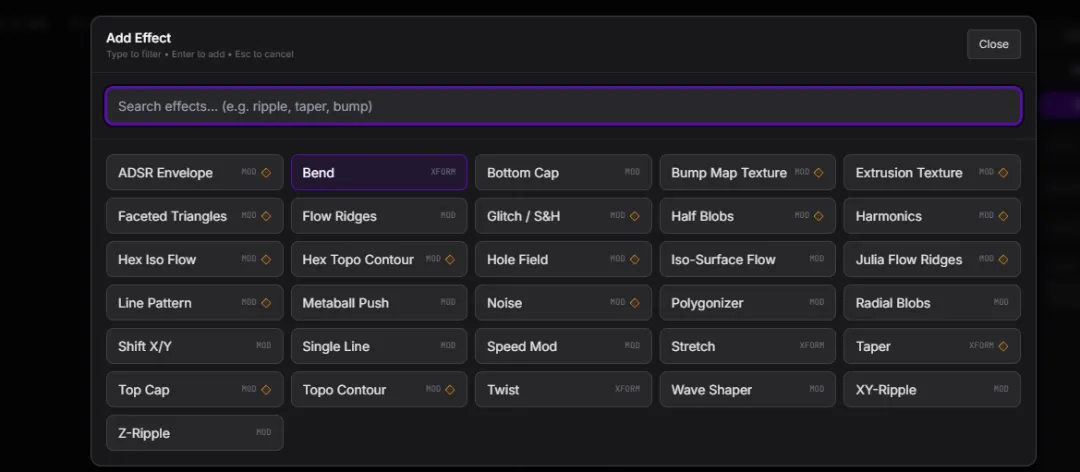The image size is (1080, 472).
Task: Click Extrusion Texture's orange diamond icon
Action: point(1003,173)
